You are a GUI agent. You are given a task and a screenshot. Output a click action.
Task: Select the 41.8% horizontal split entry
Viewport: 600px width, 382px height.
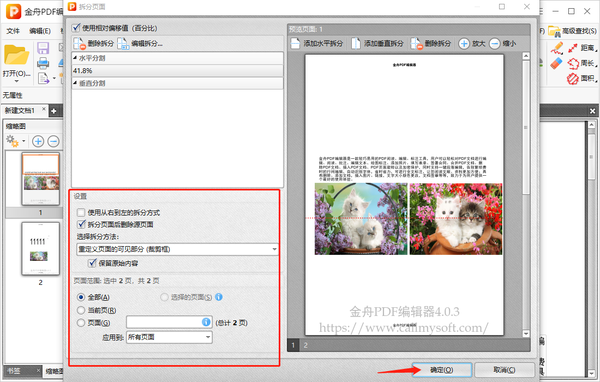[178, 70]
